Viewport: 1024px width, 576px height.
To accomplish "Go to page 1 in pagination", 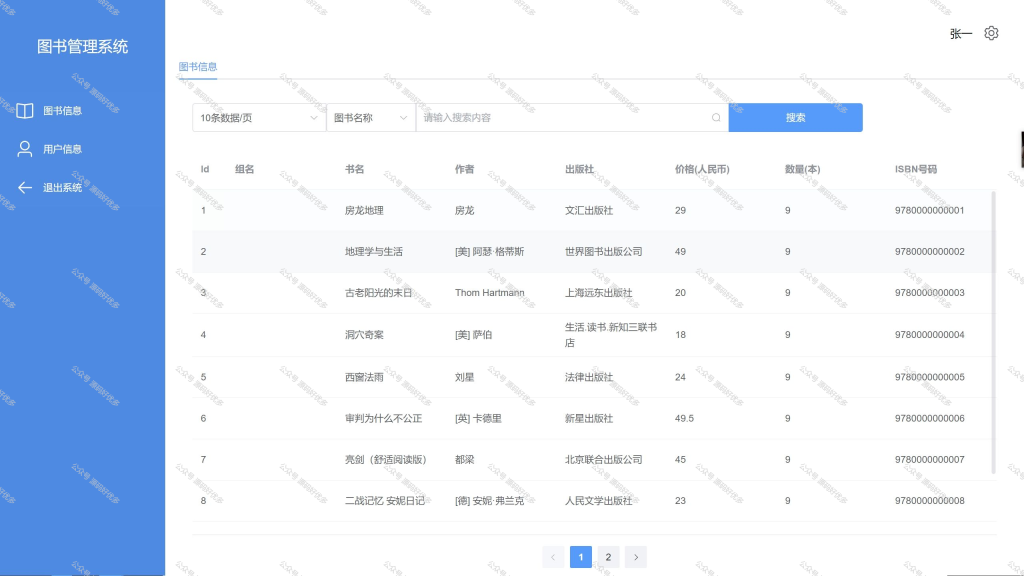I will [x=581, y=557].
